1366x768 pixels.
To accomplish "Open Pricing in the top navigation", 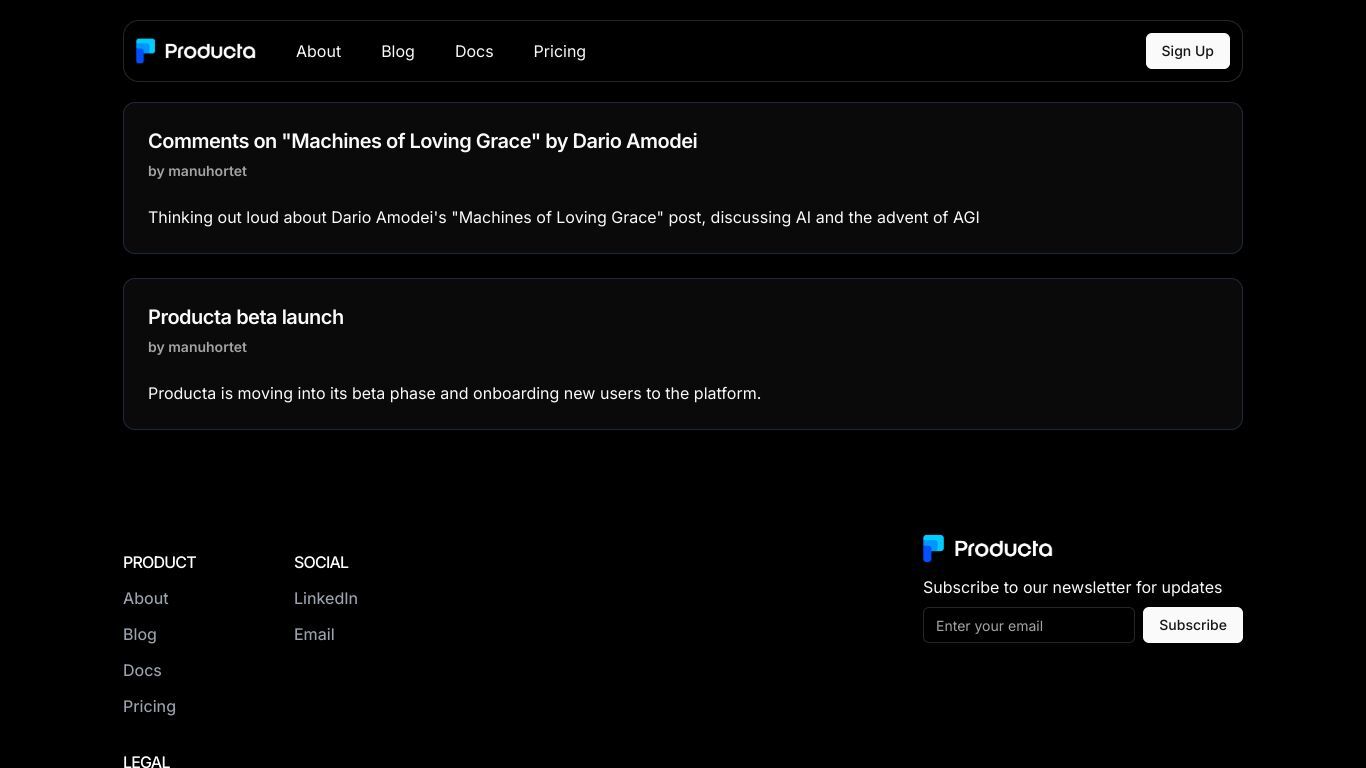I will 560,51.
